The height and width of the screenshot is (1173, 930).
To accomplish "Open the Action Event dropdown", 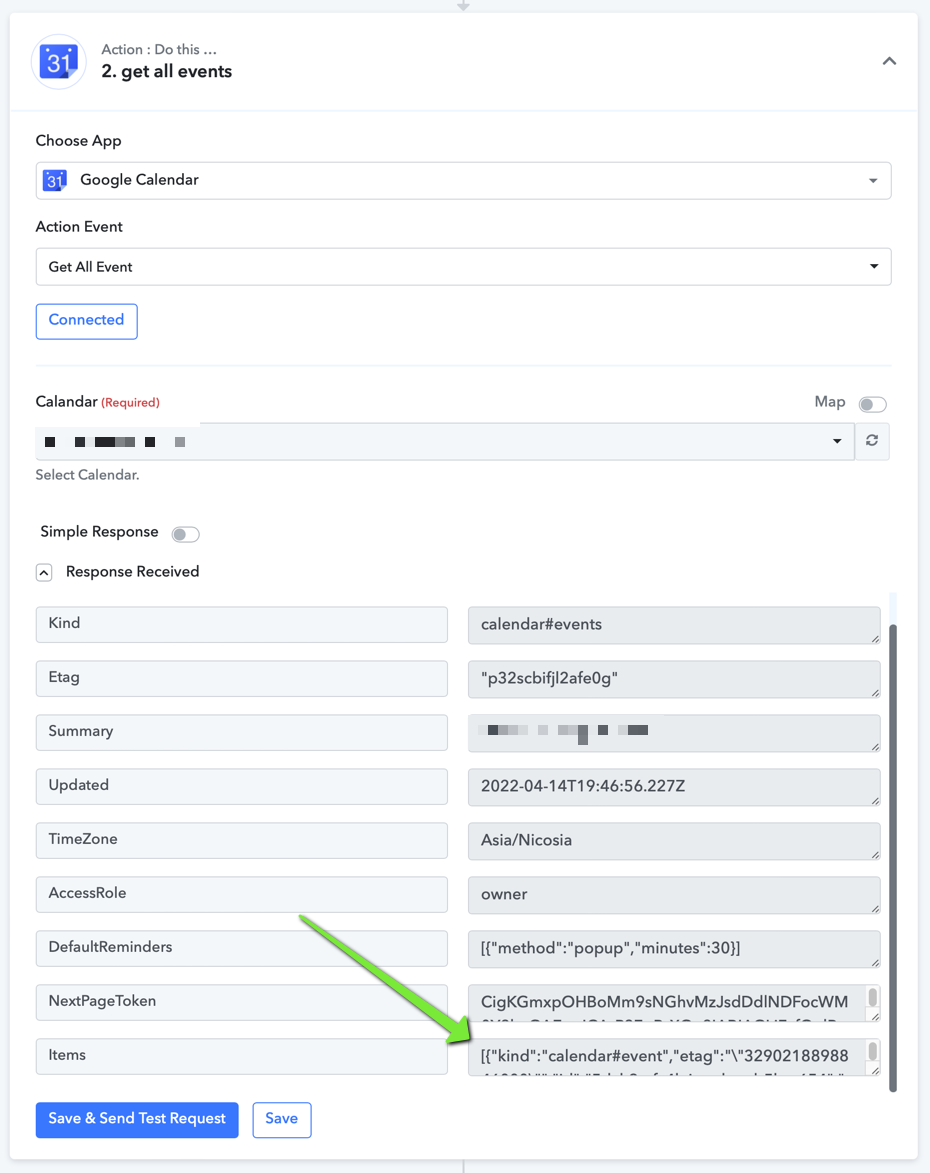I will coord(463,266).
